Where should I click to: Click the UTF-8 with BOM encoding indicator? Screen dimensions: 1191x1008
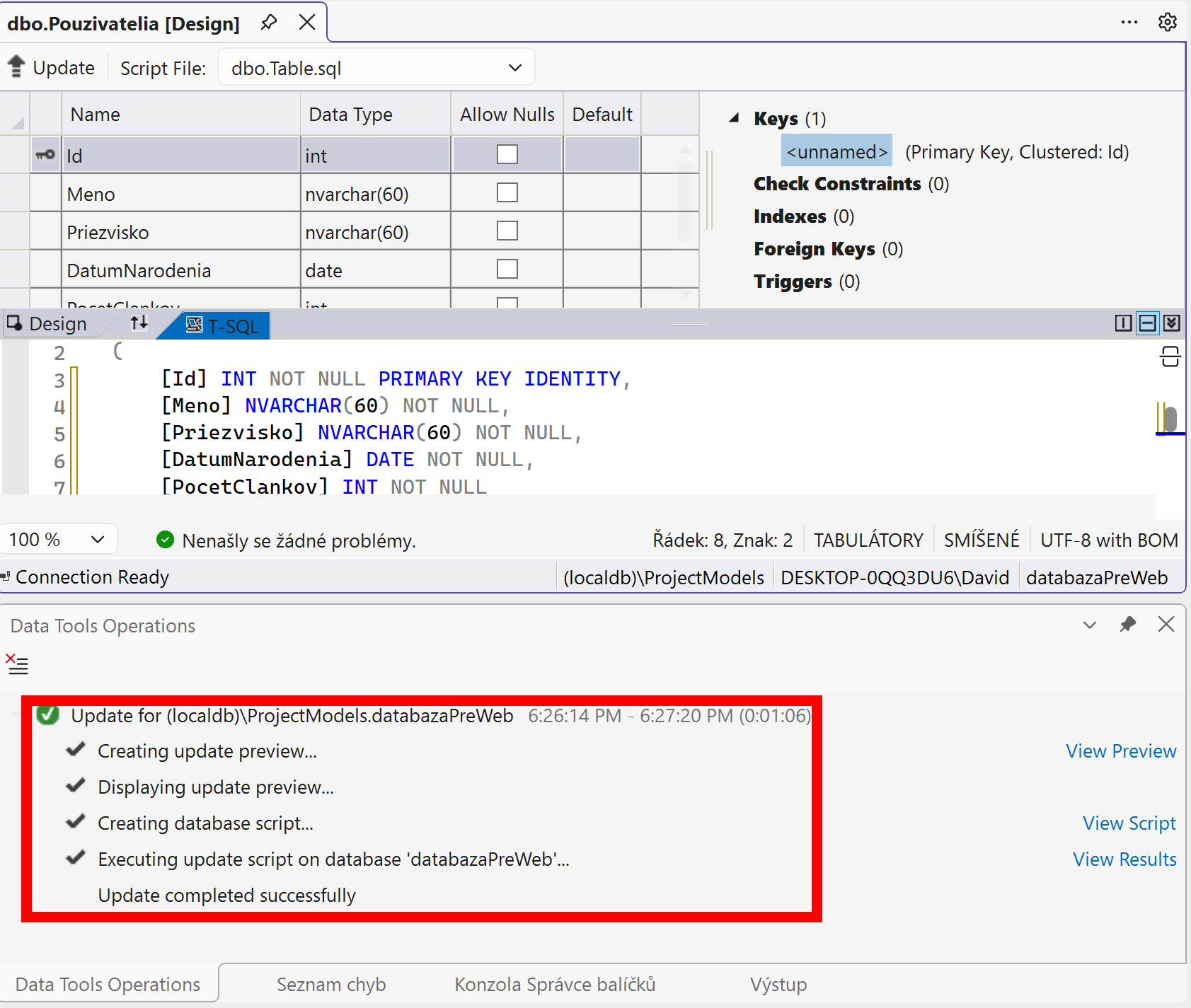coord(1109,540)
